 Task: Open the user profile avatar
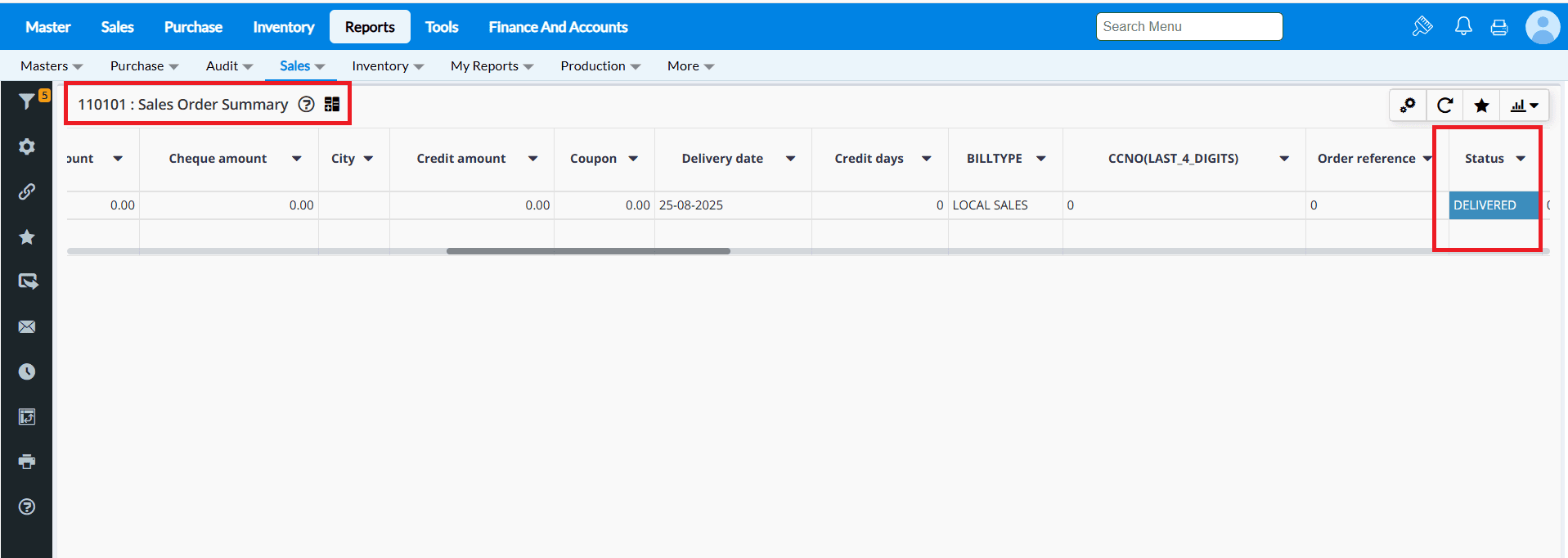1543,27
